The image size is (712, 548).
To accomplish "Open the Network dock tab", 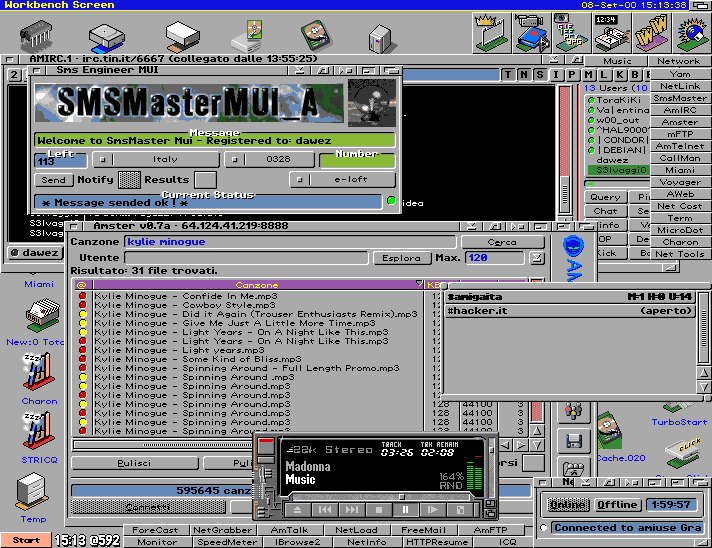I will (x=678, y=61).
